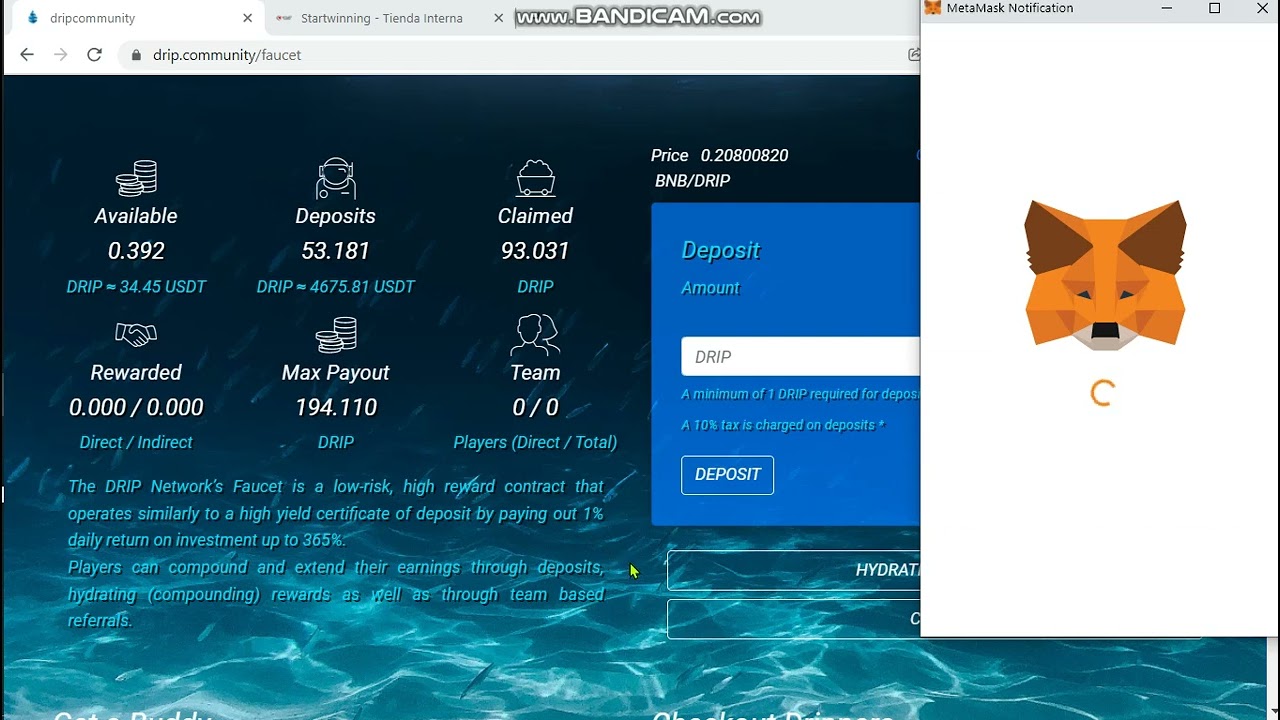Maximize the MetaMask Notification window
This screenshot has width=1280, height=720.
click(x=1214, y=8)
